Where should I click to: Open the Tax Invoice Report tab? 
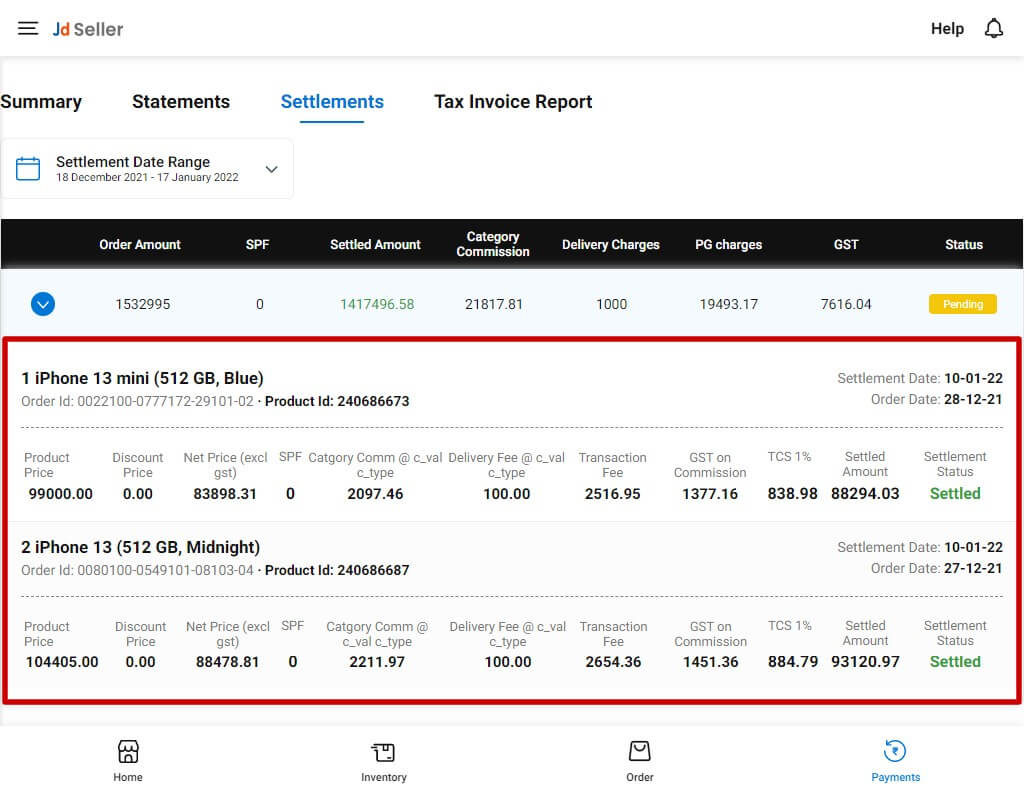pos(513,101)
